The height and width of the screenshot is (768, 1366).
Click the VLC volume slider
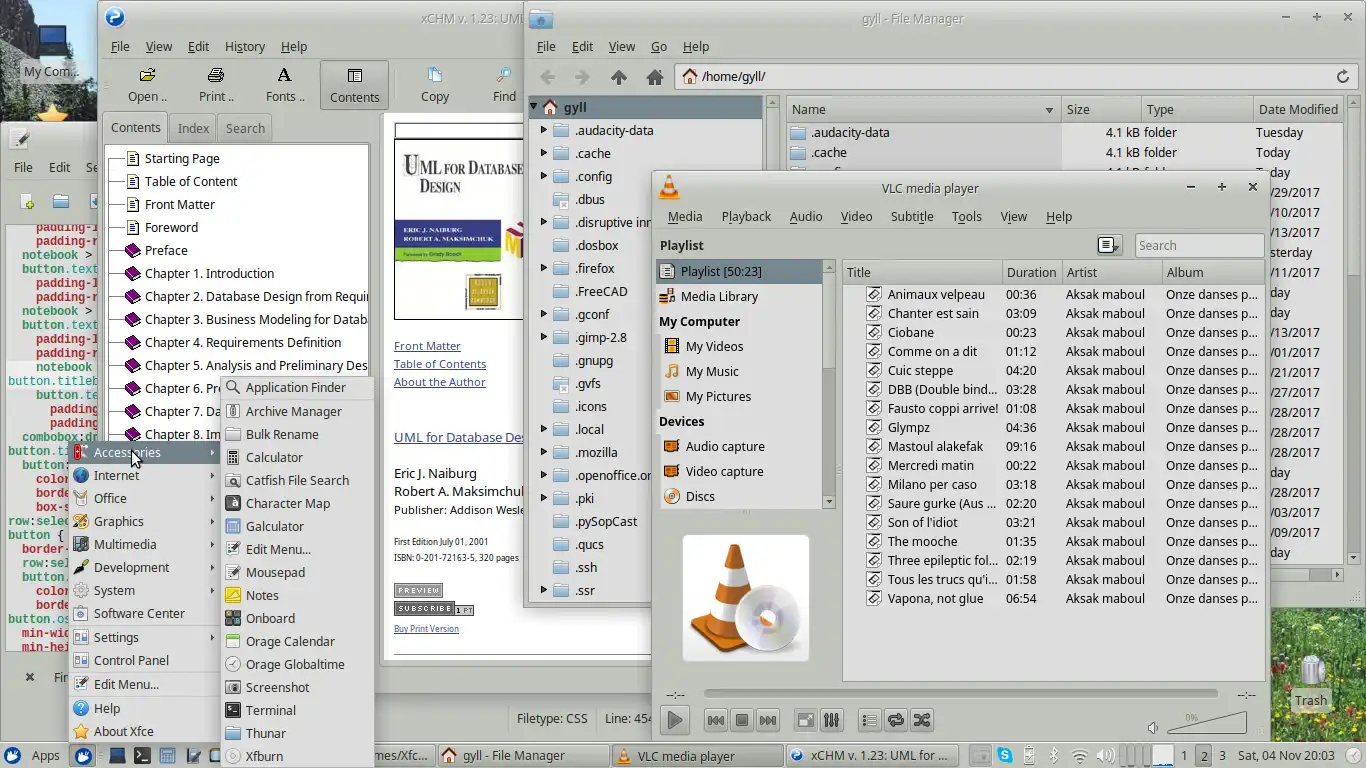pyautogui.click(x=1207, y=722)
